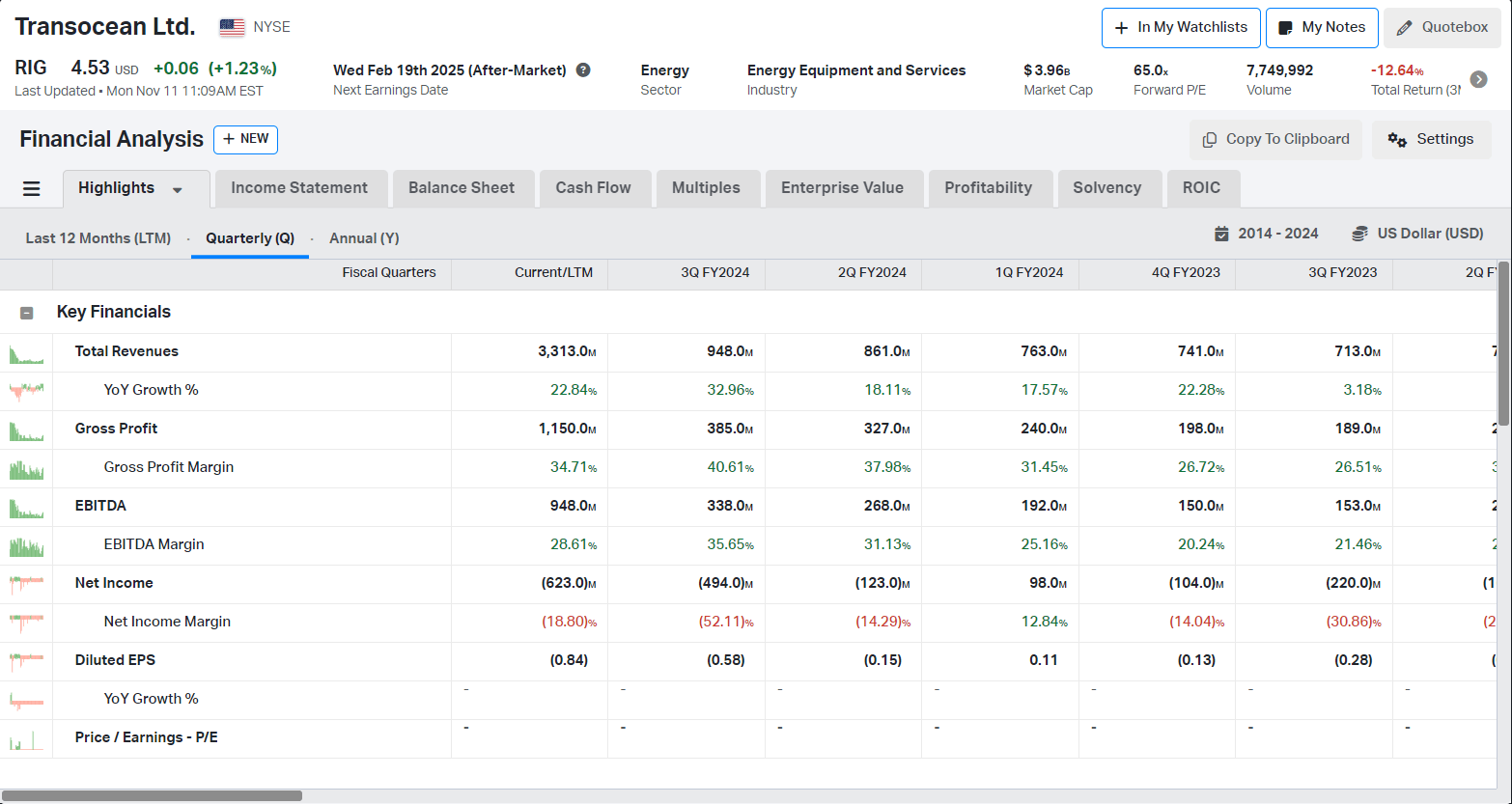Click the US flag icon next to NYSE

[x=232, y=27]
